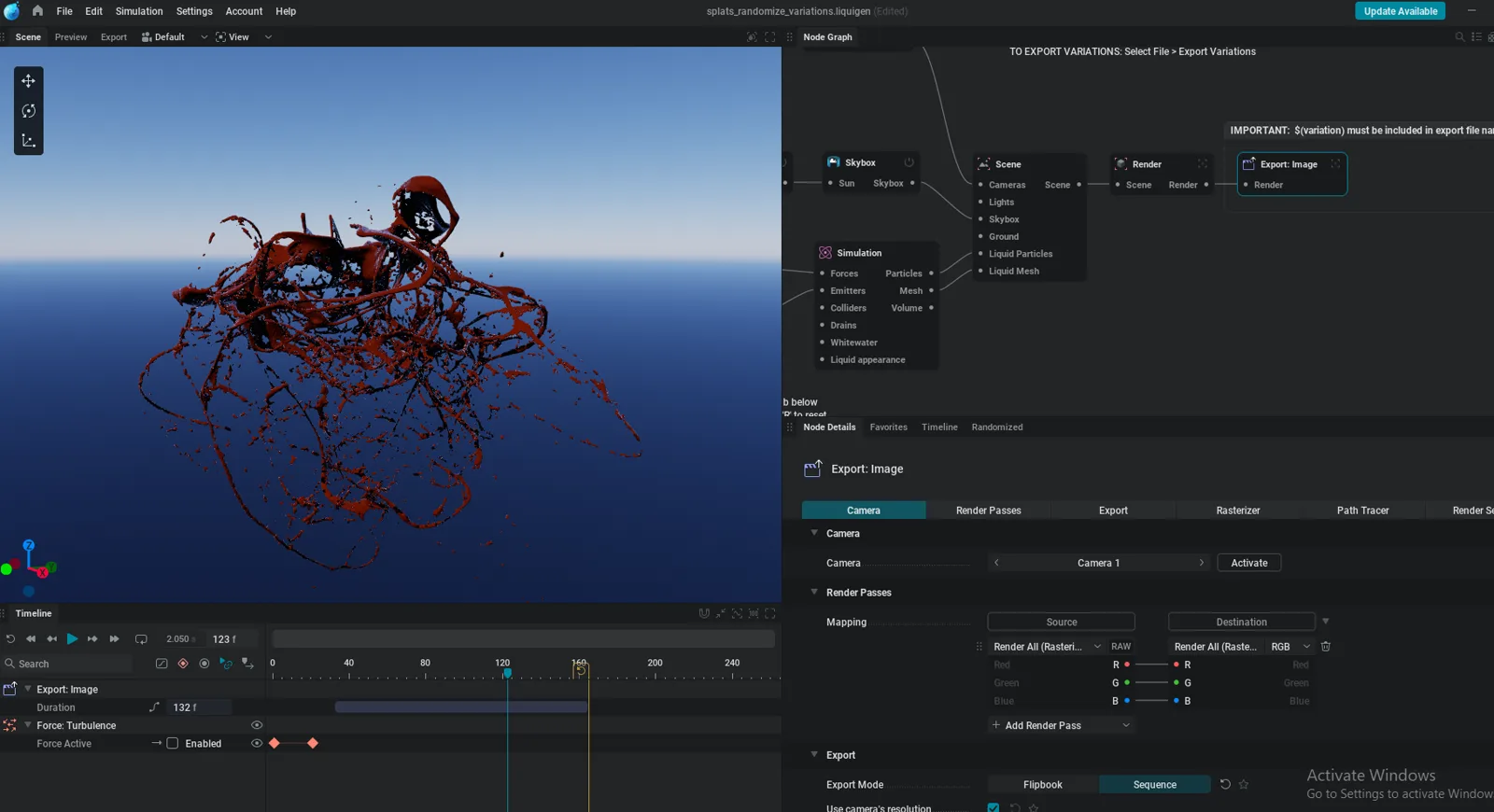Reset the timeline simulation
Screen dimensions: 1494x812
(x=10, y=639)
